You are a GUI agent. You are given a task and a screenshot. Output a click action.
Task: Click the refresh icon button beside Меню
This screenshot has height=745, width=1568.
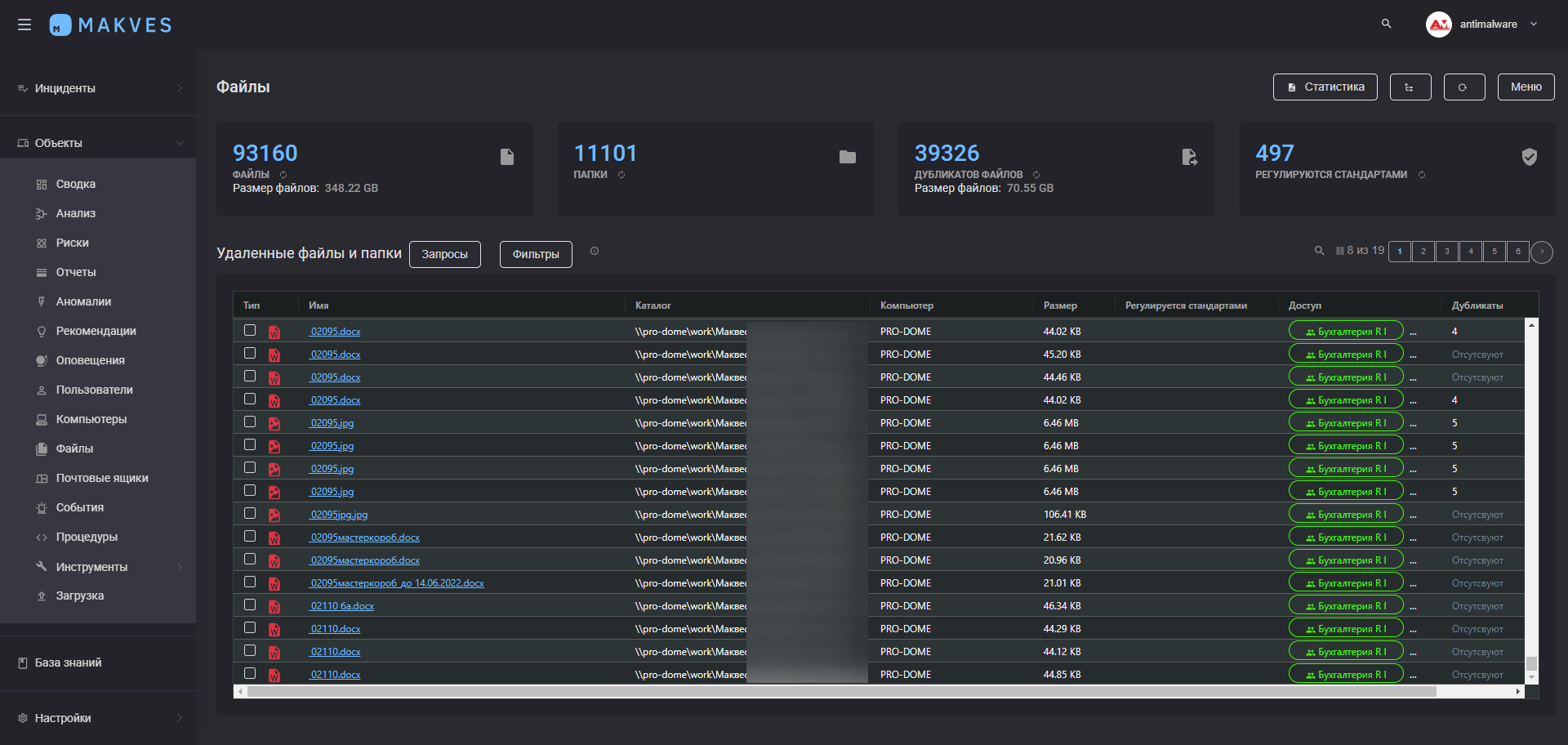(x=1463, y=87)
